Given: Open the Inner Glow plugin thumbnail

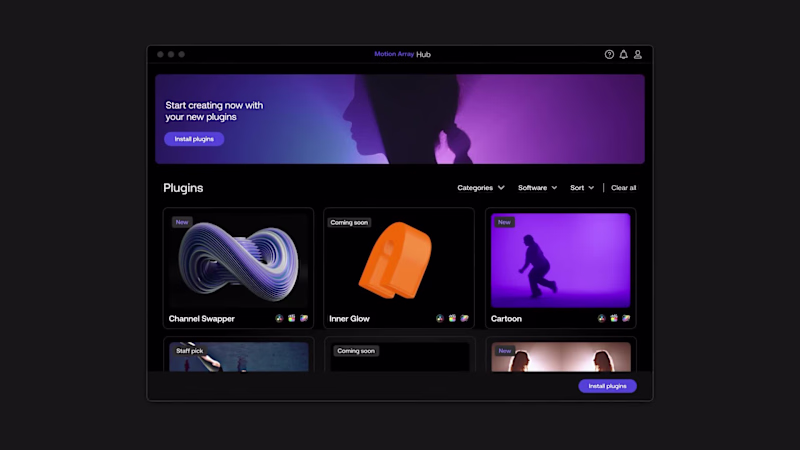Looking at the screenshot, I should [399, 261].
